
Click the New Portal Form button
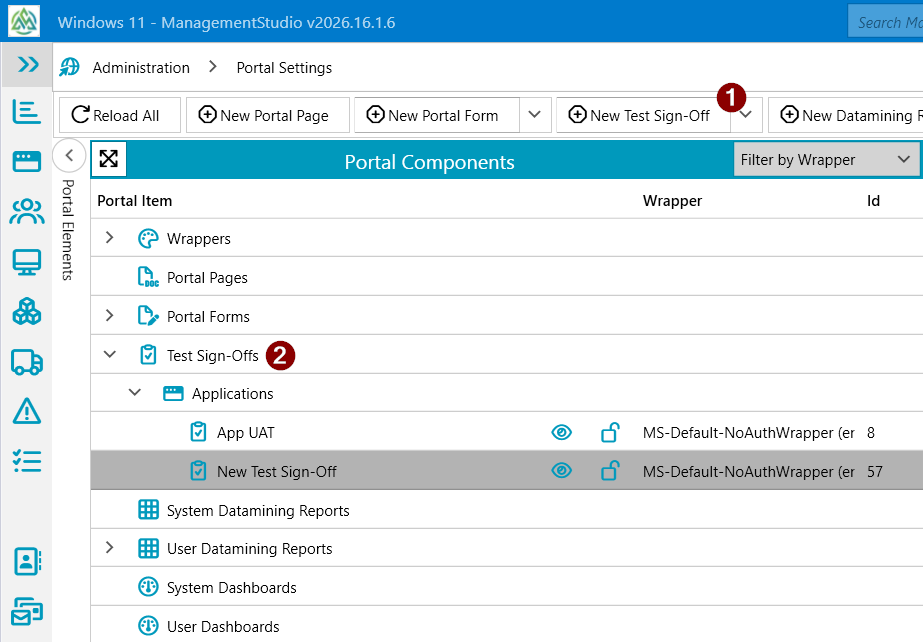pos(437,115)
